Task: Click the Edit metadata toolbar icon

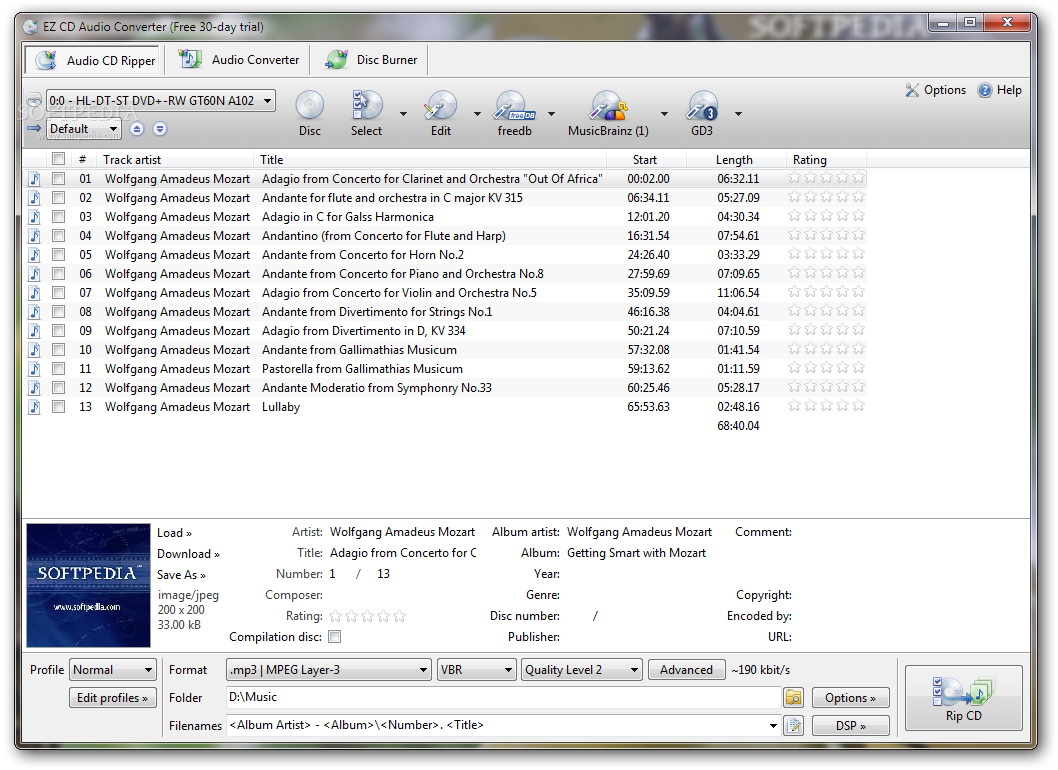Action: pos(441,106)
